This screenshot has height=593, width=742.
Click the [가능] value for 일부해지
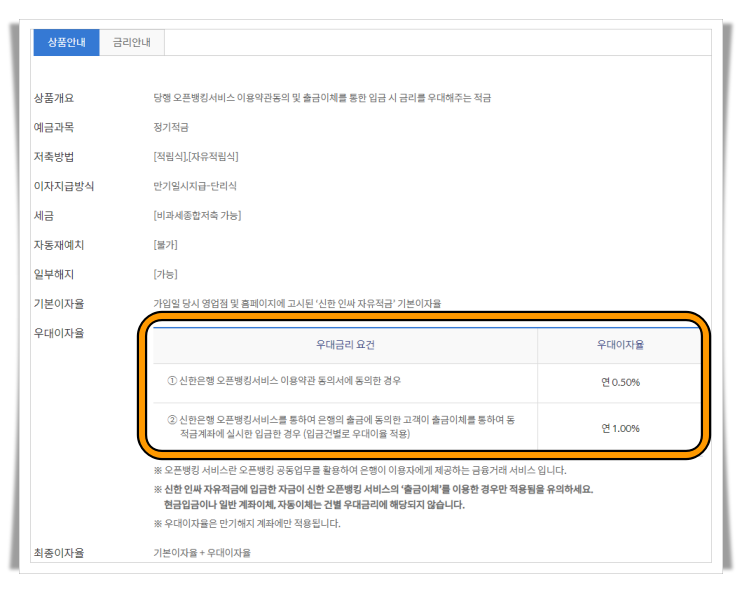pyautogui.click(x=165, y=274)
